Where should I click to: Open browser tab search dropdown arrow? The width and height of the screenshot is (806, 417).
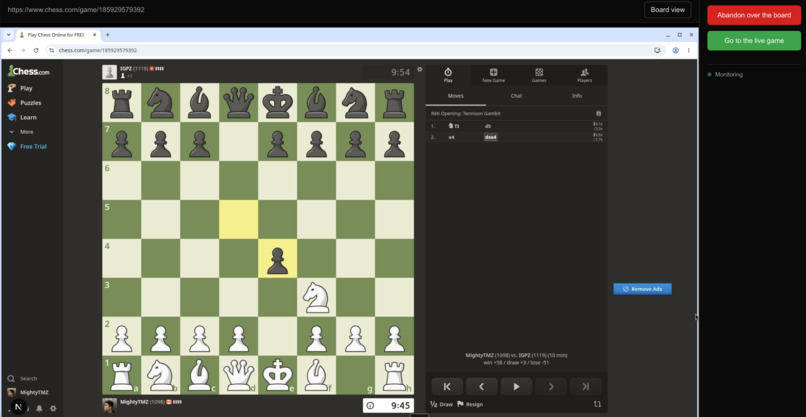point(9,35)
